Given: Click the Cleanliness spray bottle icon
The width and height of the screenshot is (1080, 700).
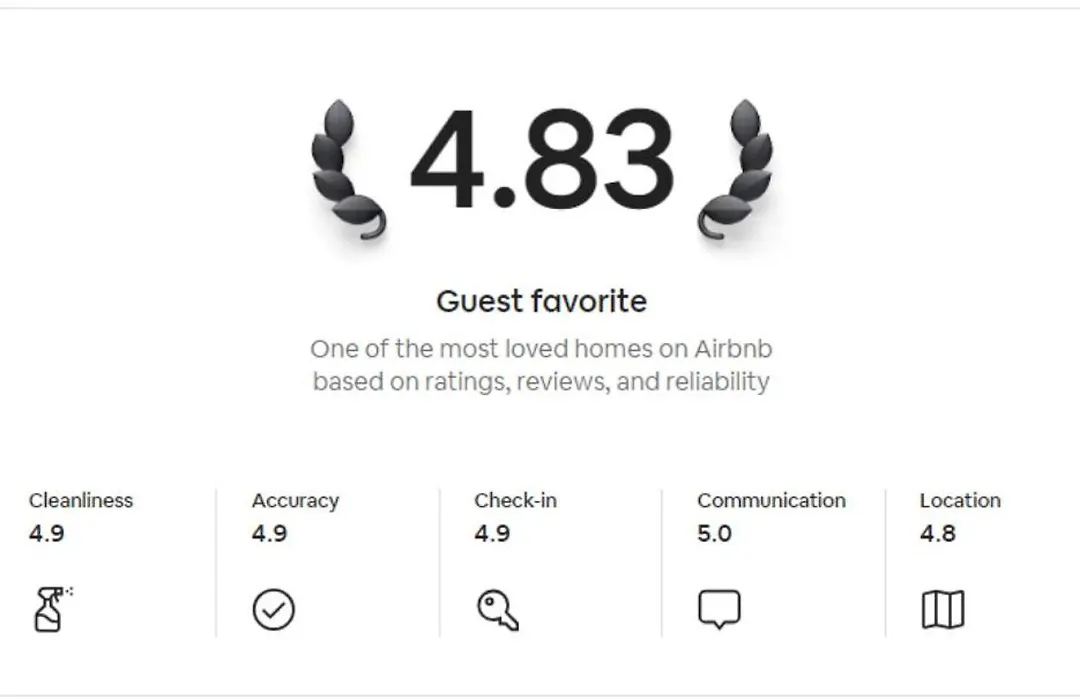Looking at the screenshot, I should point(52,609).
